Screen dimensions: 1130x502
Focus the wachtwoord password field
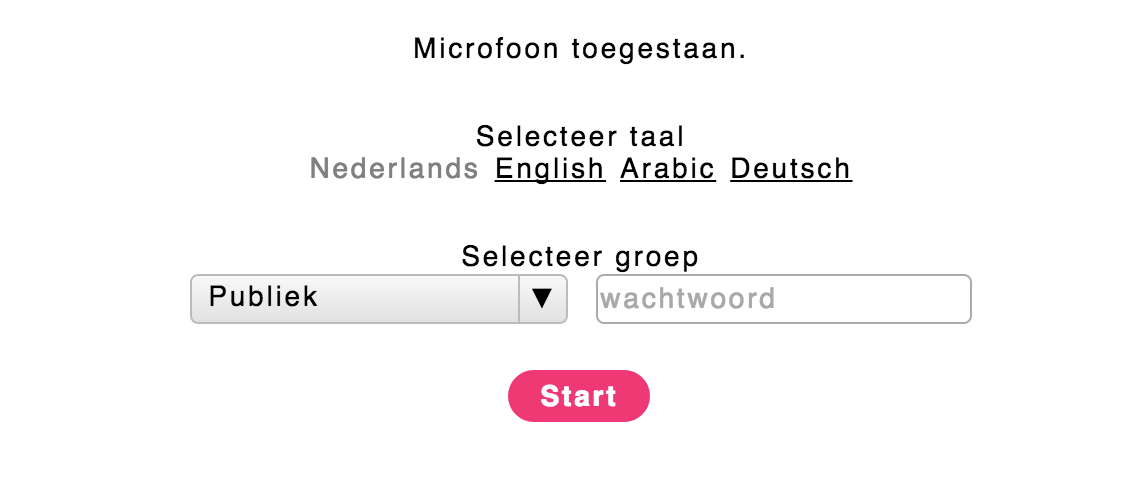coord(783,299)
